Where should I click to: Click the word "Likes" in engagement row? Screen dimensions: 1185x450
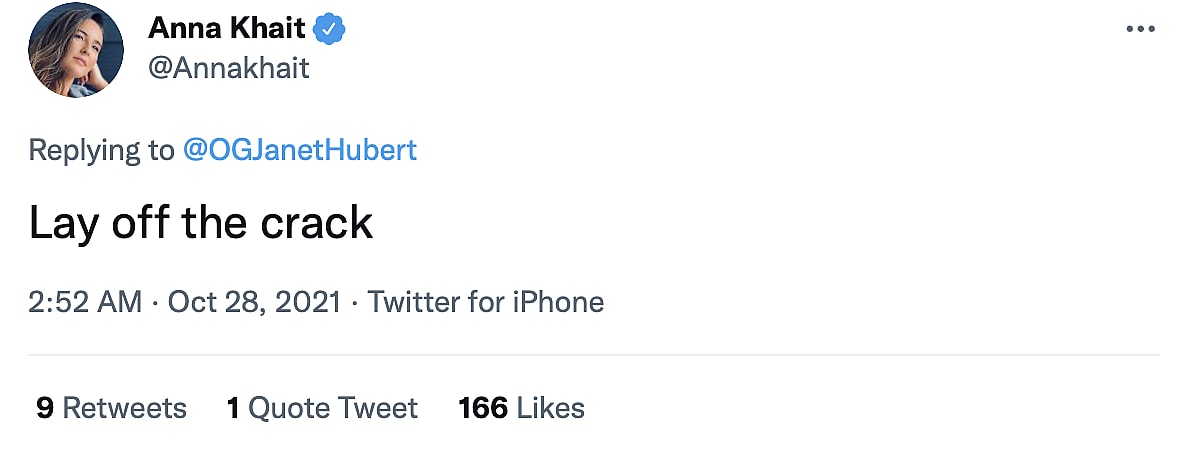click(x=551, y=408)
